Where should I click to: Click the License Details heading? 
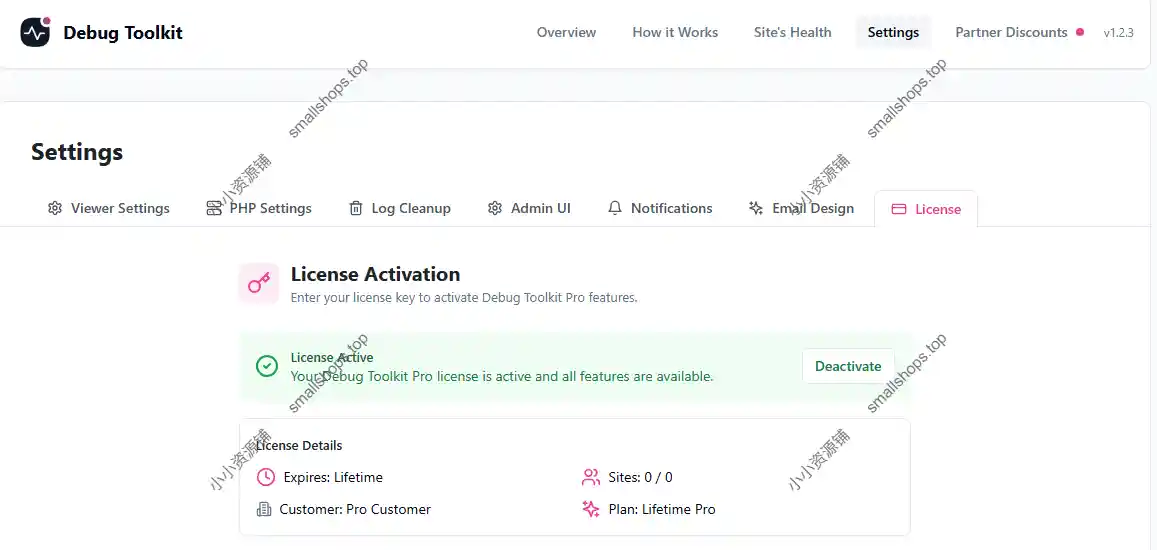coord(299,445)
